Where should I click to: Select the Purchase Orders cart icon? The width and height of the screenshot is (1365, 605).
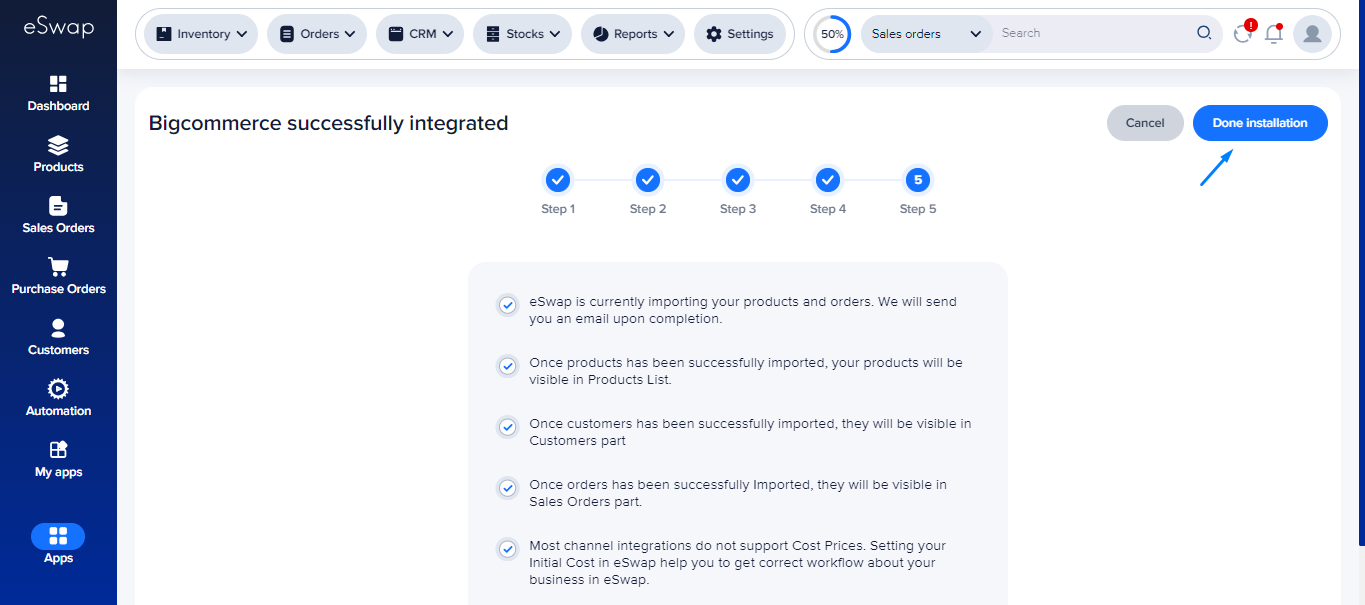tap(58, 268)
